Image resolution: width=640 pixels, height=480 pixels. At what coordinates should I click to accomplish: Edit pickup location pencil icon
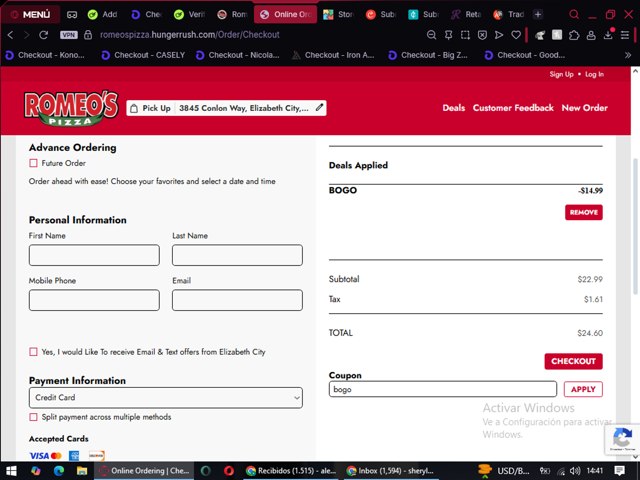[x=319, y=108]
